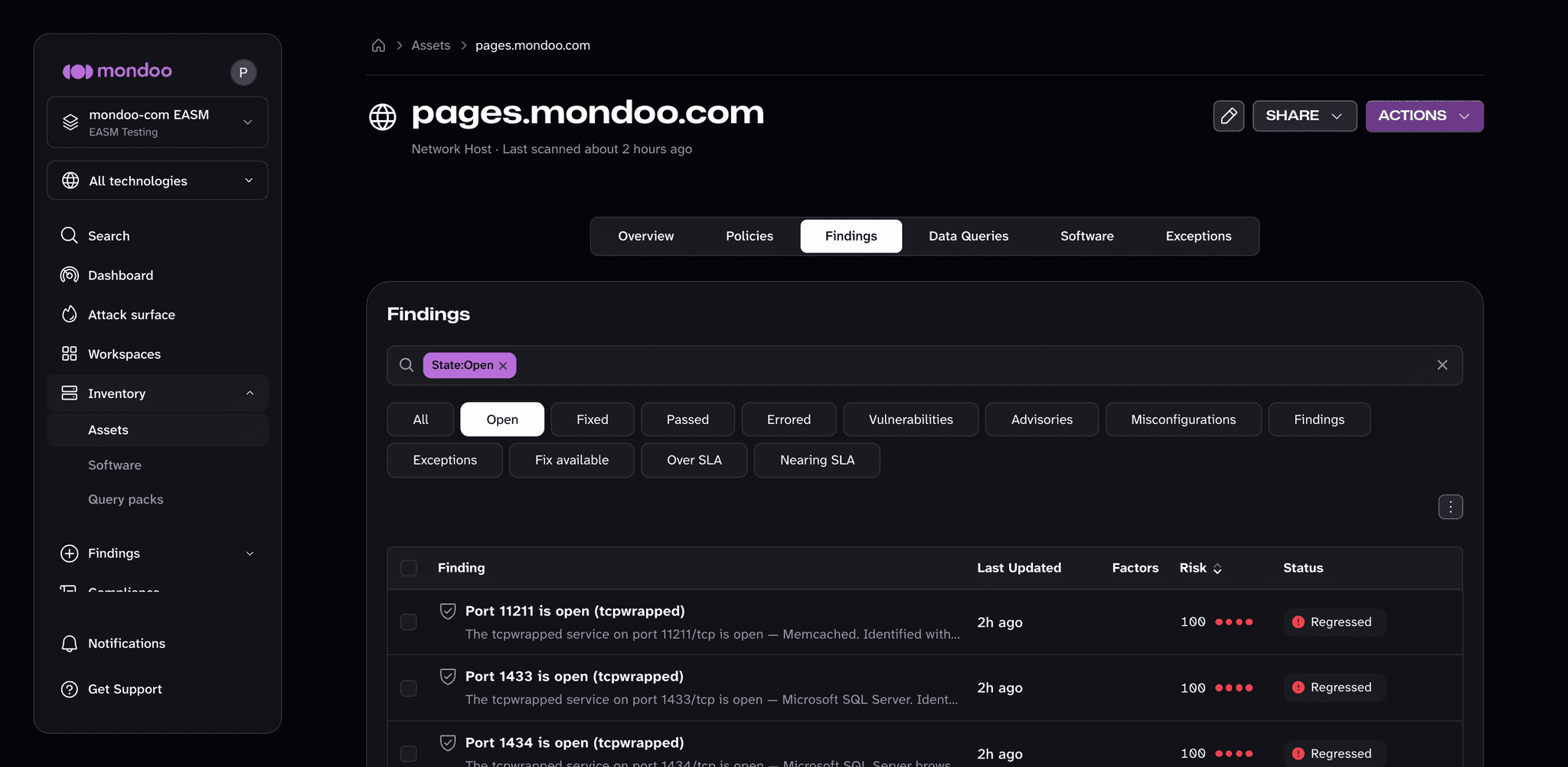Screen dimensions: 1568x767
Task: Check the Port 11211 finding row checkbox
Action: (x=409, y=622)
